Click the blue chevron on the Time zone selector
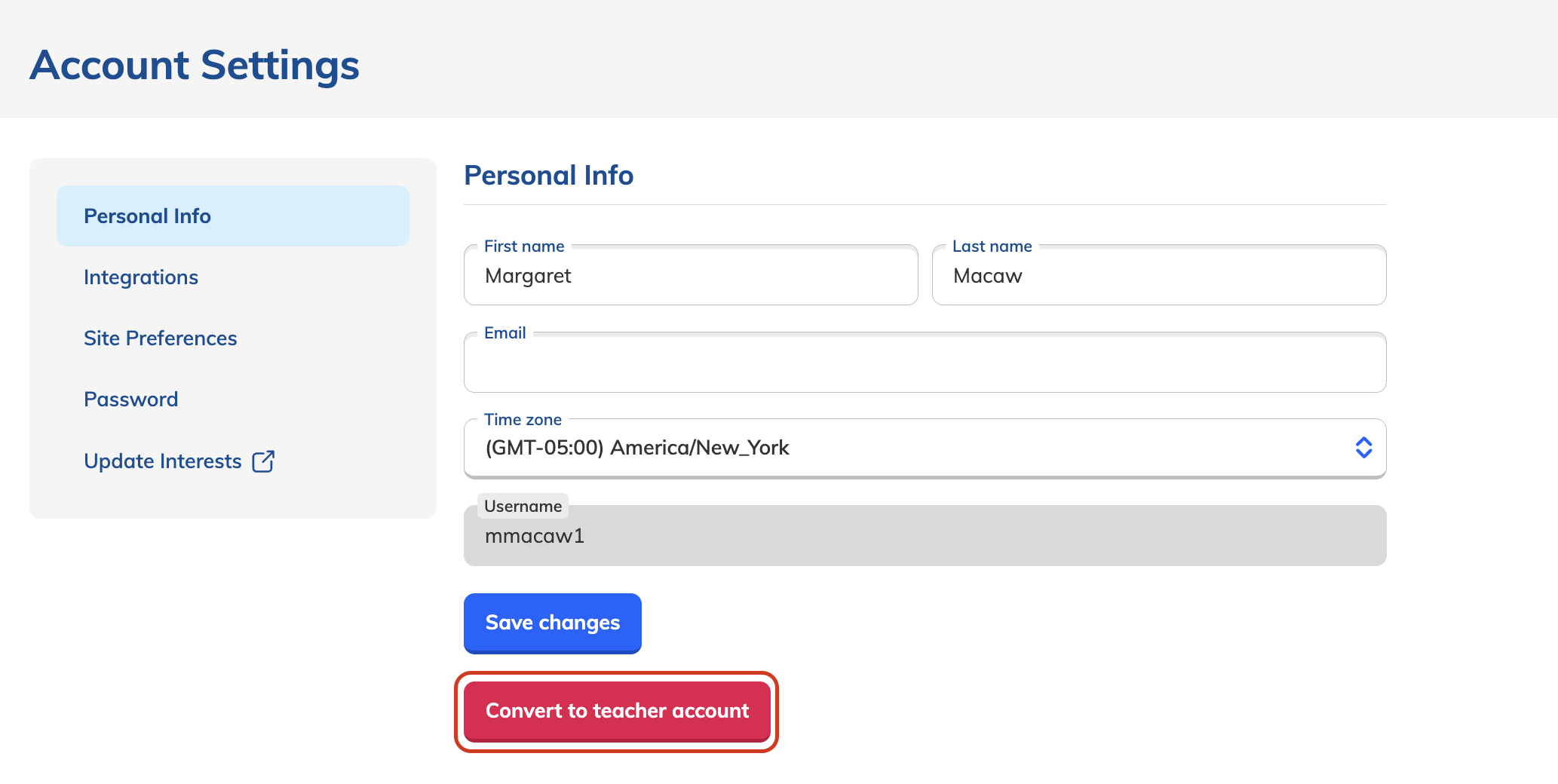 tap(1363, 447)
